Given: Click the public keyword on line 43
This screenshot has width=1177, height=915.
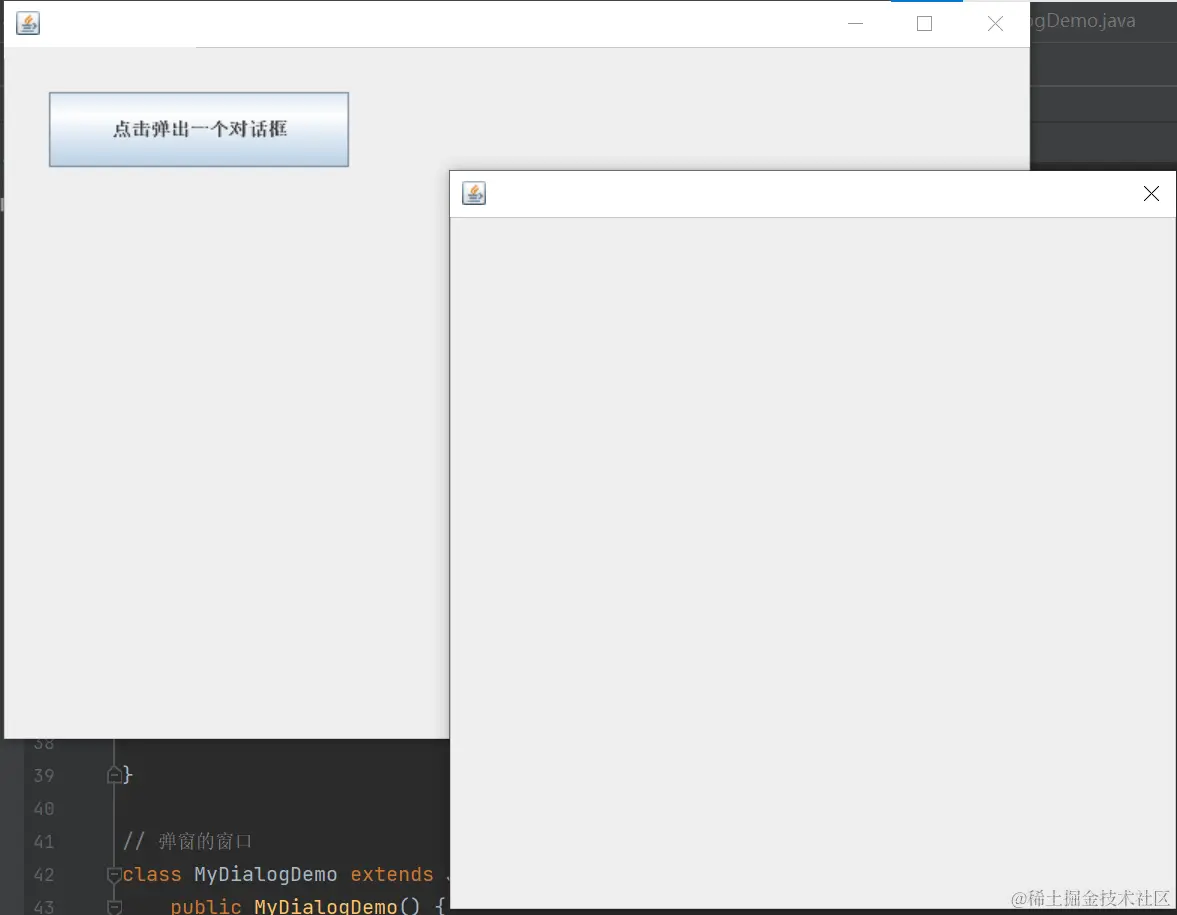Looking at the screenshot, I should [x=206, y=907].
